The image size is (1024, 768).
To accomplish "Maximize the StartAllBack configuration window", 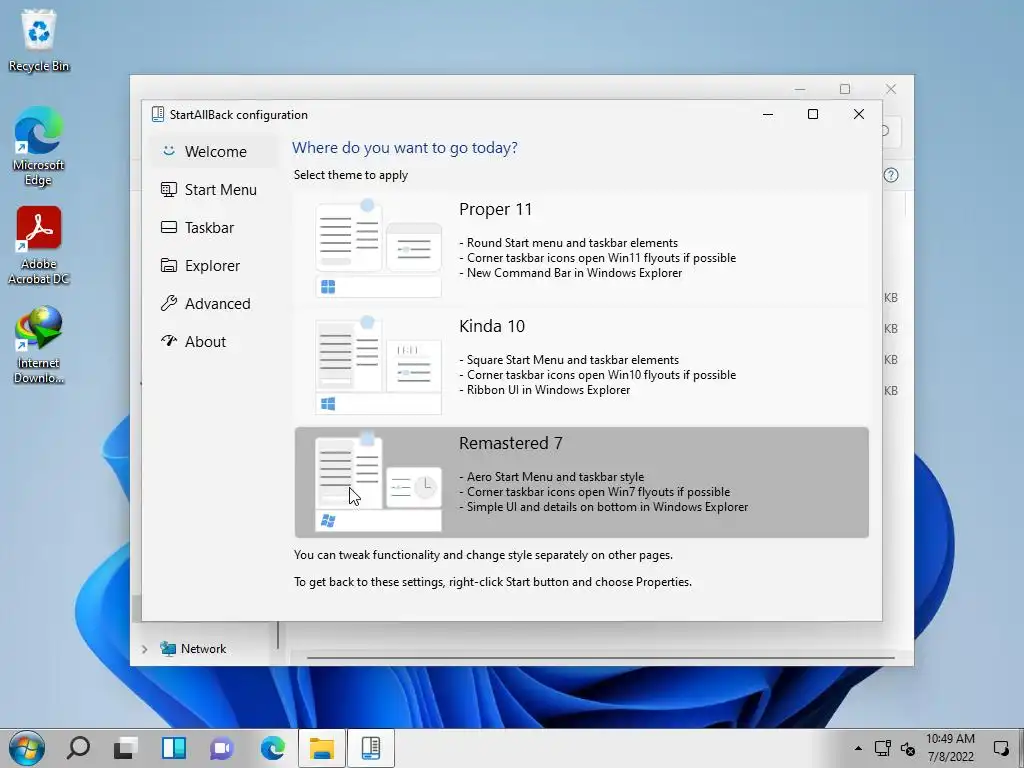I will 813,114.
